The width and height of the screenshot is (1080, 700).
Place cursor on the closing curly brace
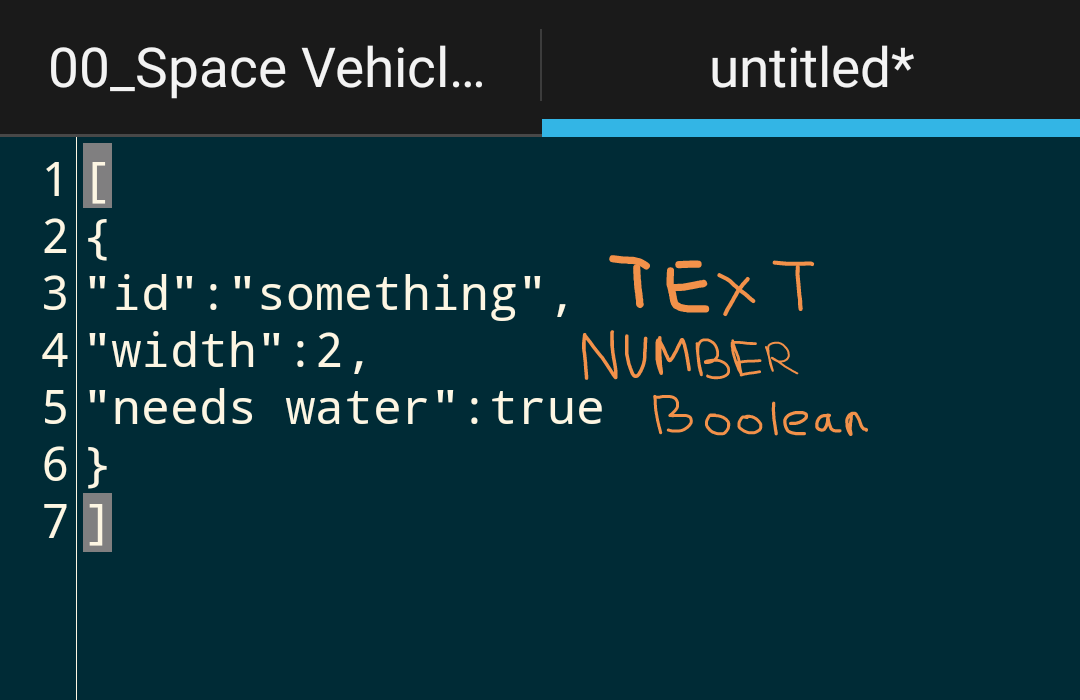(x=98, y=466)
